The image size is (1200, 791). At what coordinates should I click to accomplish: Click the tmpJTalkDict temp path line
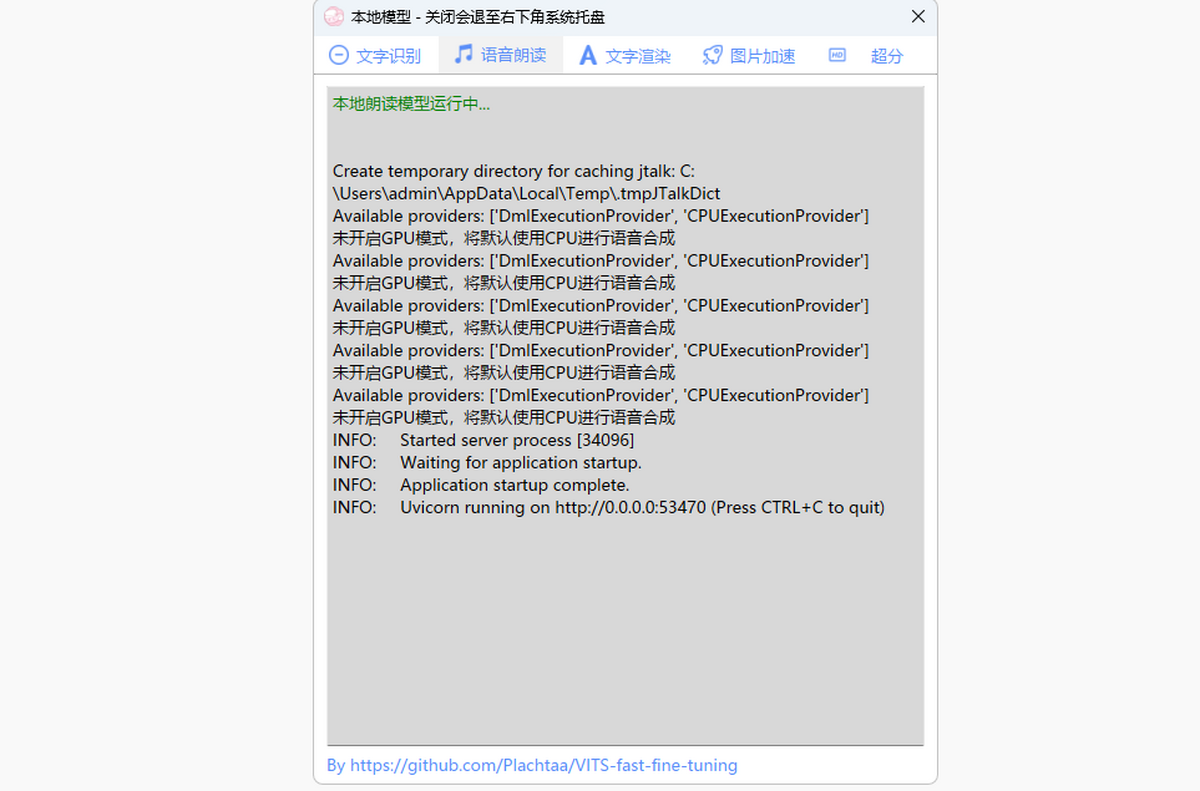(526, 194)
